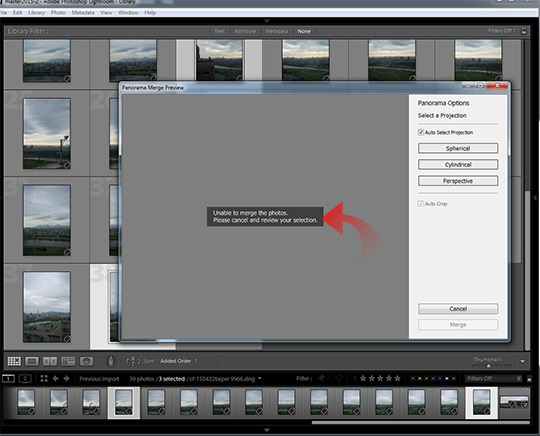Click Cancel in Panorama Merge Preview
Viewport: 540px width, 436px height.
coord(458,309)
